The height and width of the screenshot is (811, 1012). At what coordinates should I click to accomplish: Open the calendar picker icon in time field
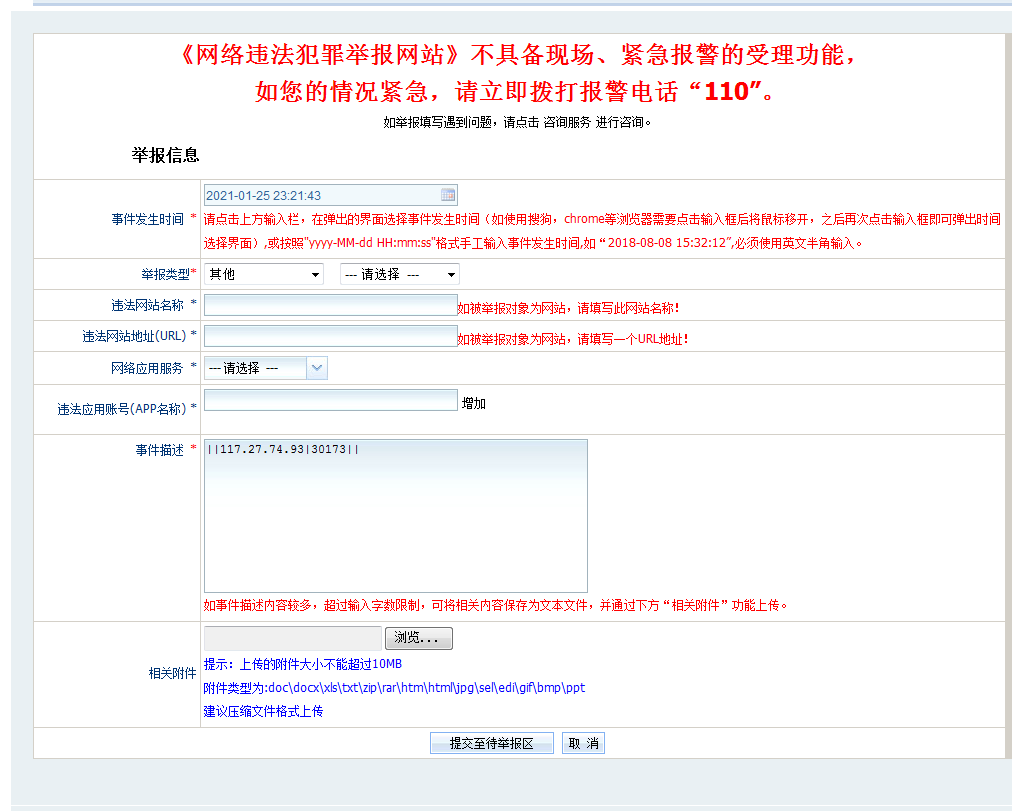click(448, 195)
